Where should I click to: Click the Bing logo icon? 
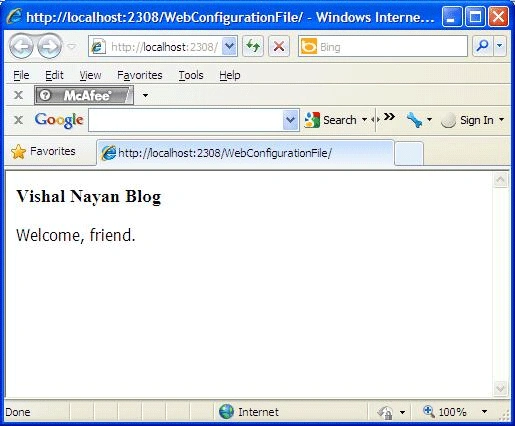[309, 46]
